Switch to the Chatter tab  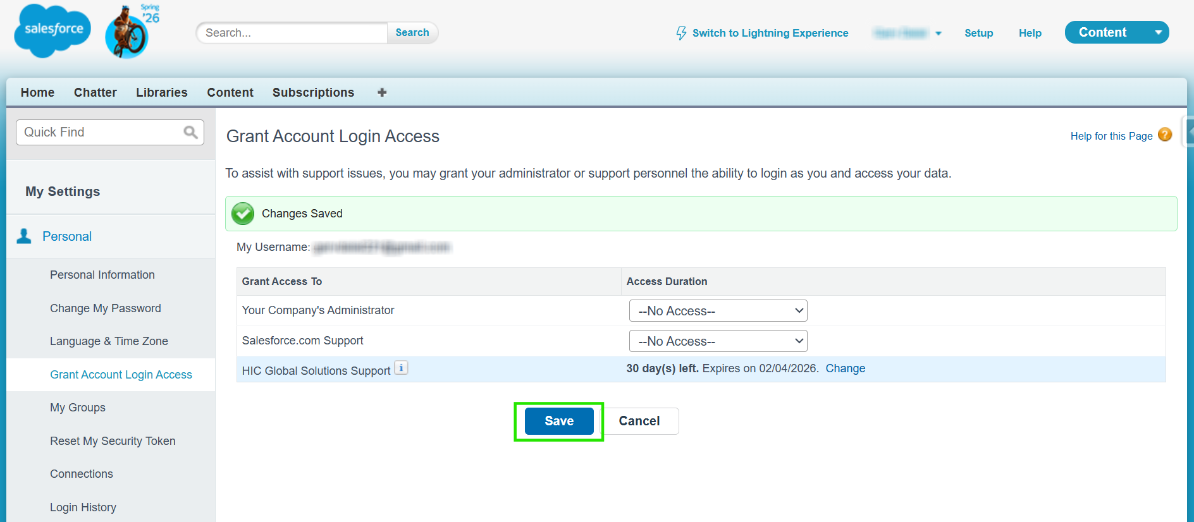[95, 92]
